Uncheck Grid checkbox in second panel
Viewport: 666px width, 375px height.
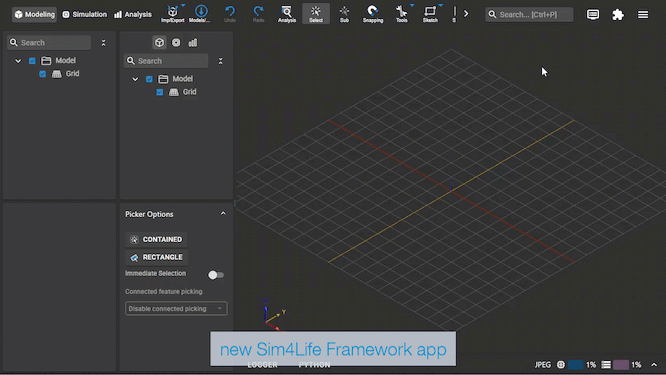pyautogui.click(x=160, y=92)
